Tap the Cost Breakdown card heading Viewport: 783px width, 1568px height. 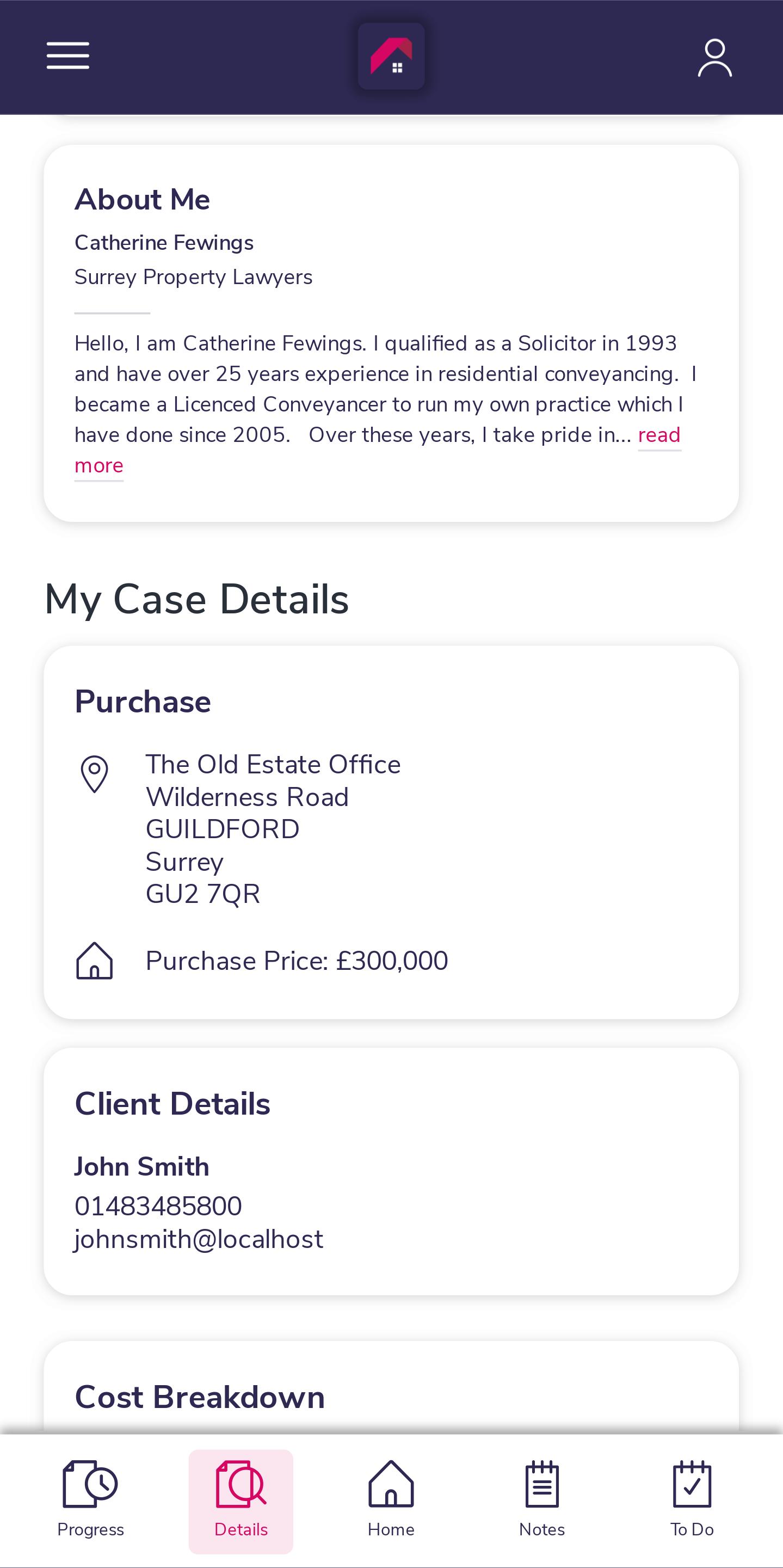(x=200, y=1397)
